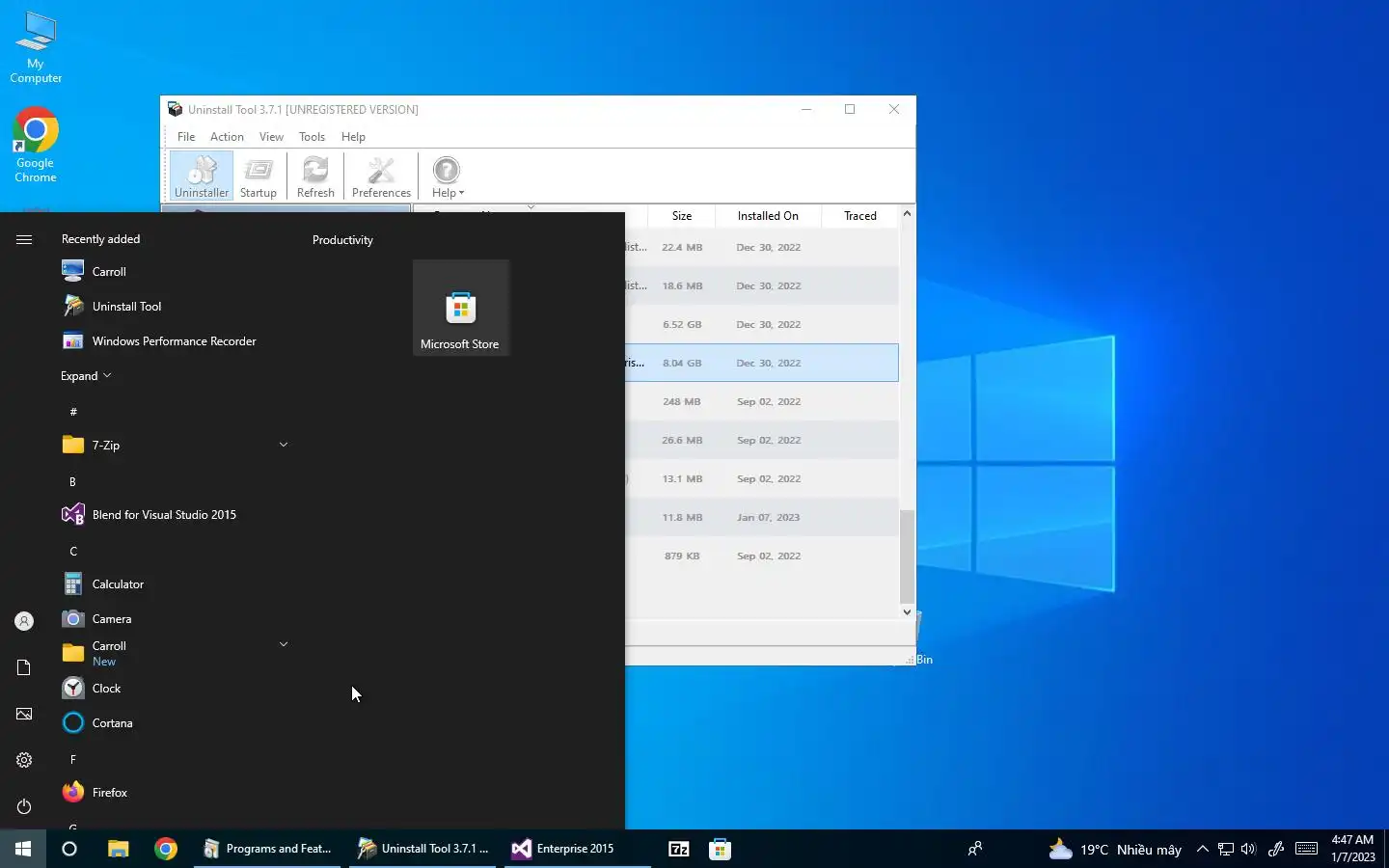Open Microsoft Store from taskbar
The width and height of the screenshot is (1389, 868).
click(x=720, y=849)
